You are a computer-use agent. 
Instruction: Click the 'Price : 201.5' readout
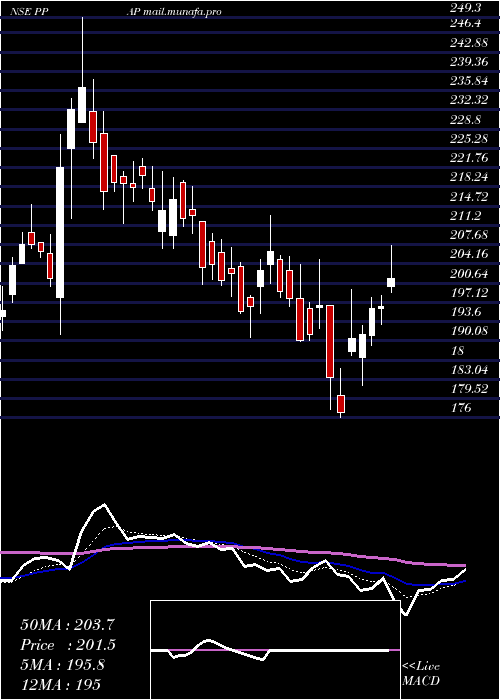point(68,645)
